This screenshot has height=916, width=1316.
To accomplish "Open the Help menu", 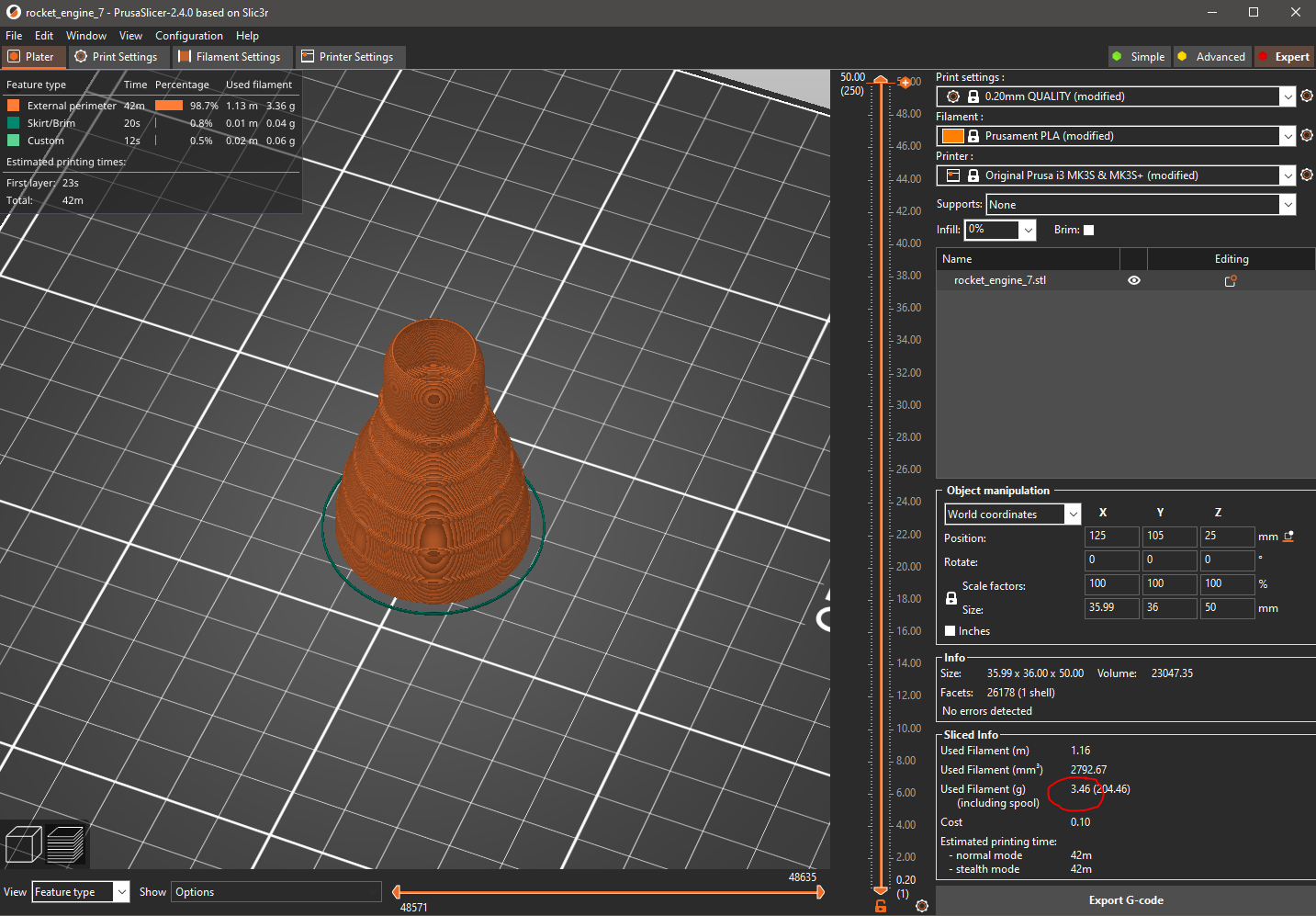I will 247,36.
